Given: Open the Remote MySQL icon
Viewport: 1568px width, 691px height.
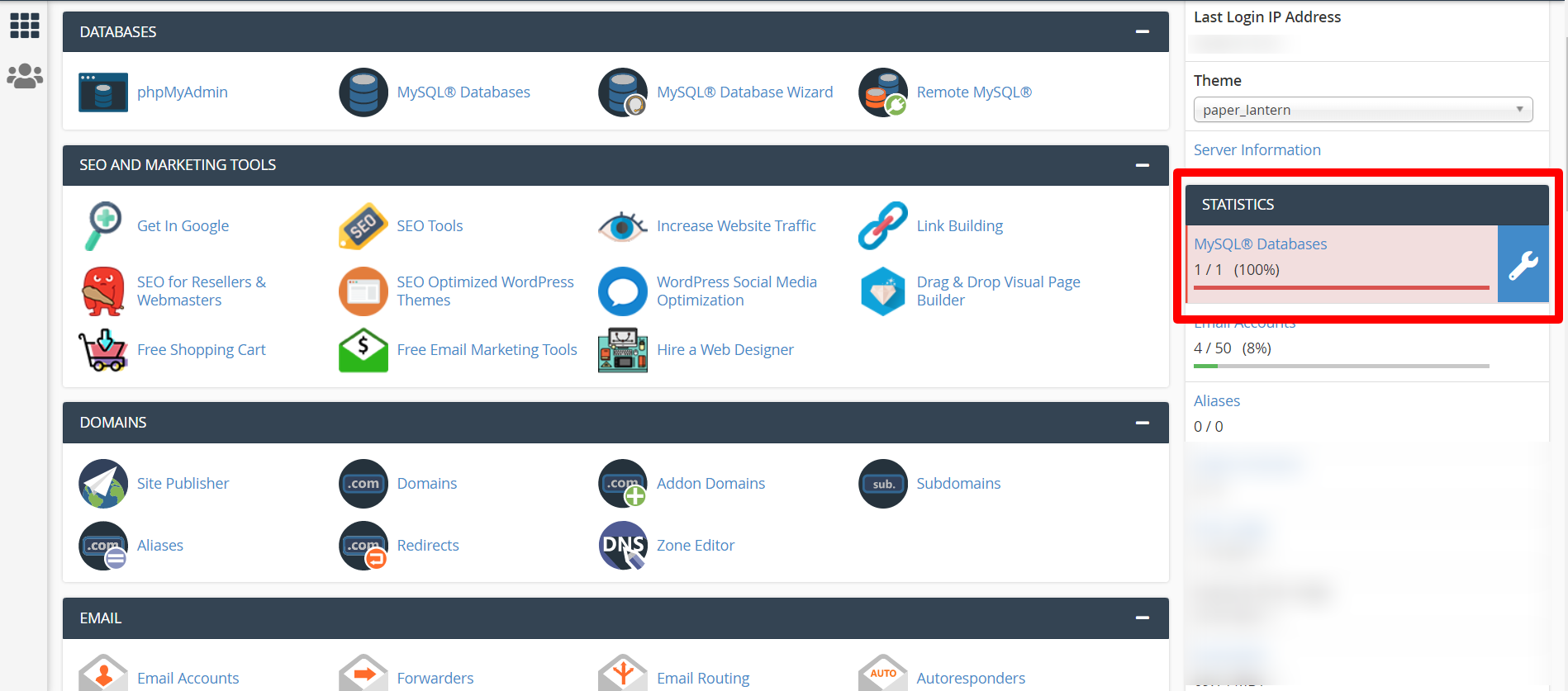Looking at the screenshot, I should pyautogui.click(x=882, y=92).
